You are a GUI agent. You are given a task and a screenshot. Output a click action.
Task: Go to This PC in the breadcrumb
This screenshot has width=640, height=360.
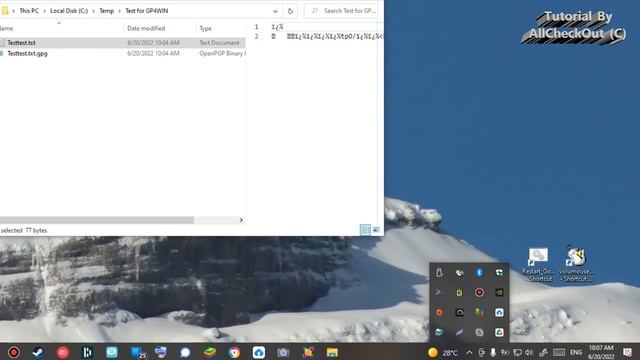29,11
